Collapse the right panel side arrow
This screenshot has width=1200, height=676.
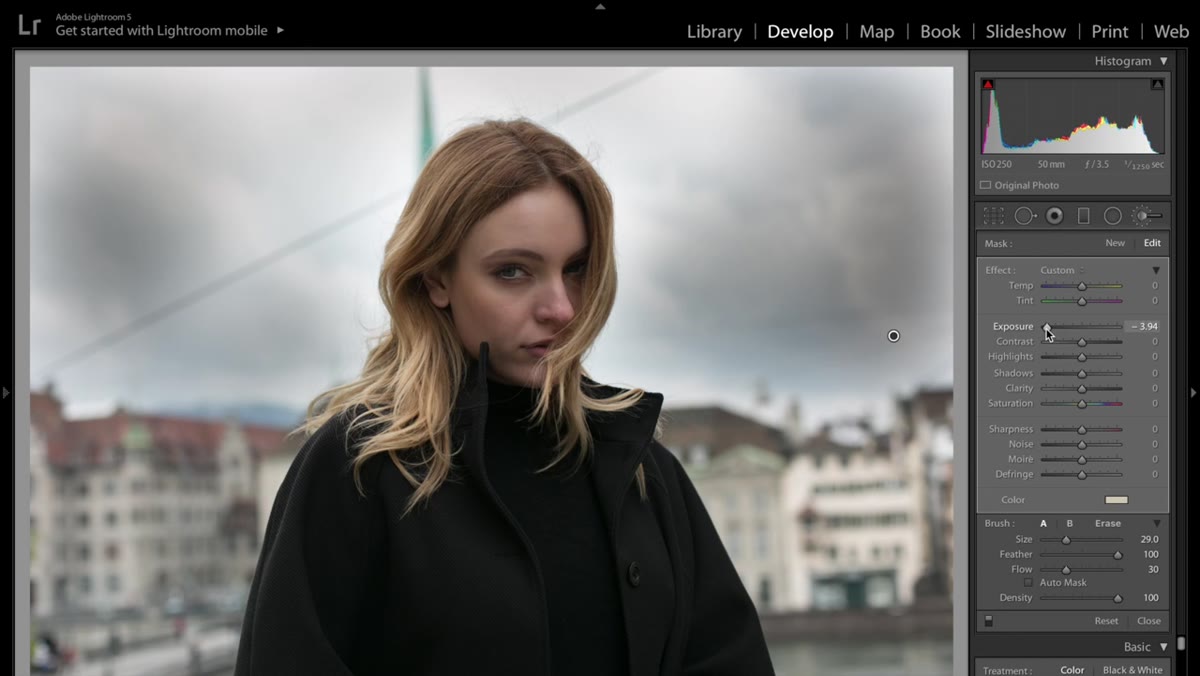click(1193, 393)
